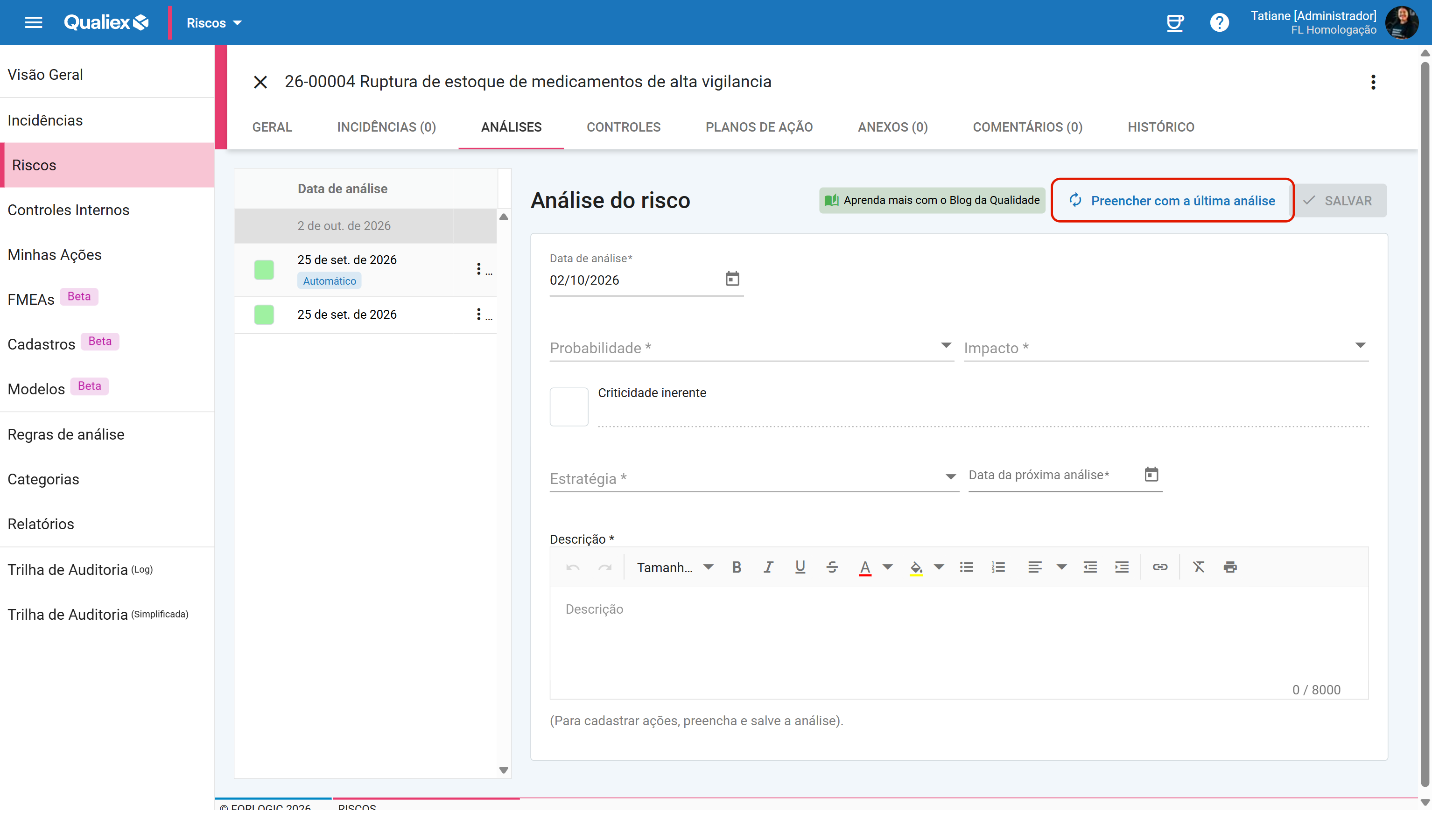1432x840 pixels.
Task: Open calendar for Data de análise
Action: (732, 279)
